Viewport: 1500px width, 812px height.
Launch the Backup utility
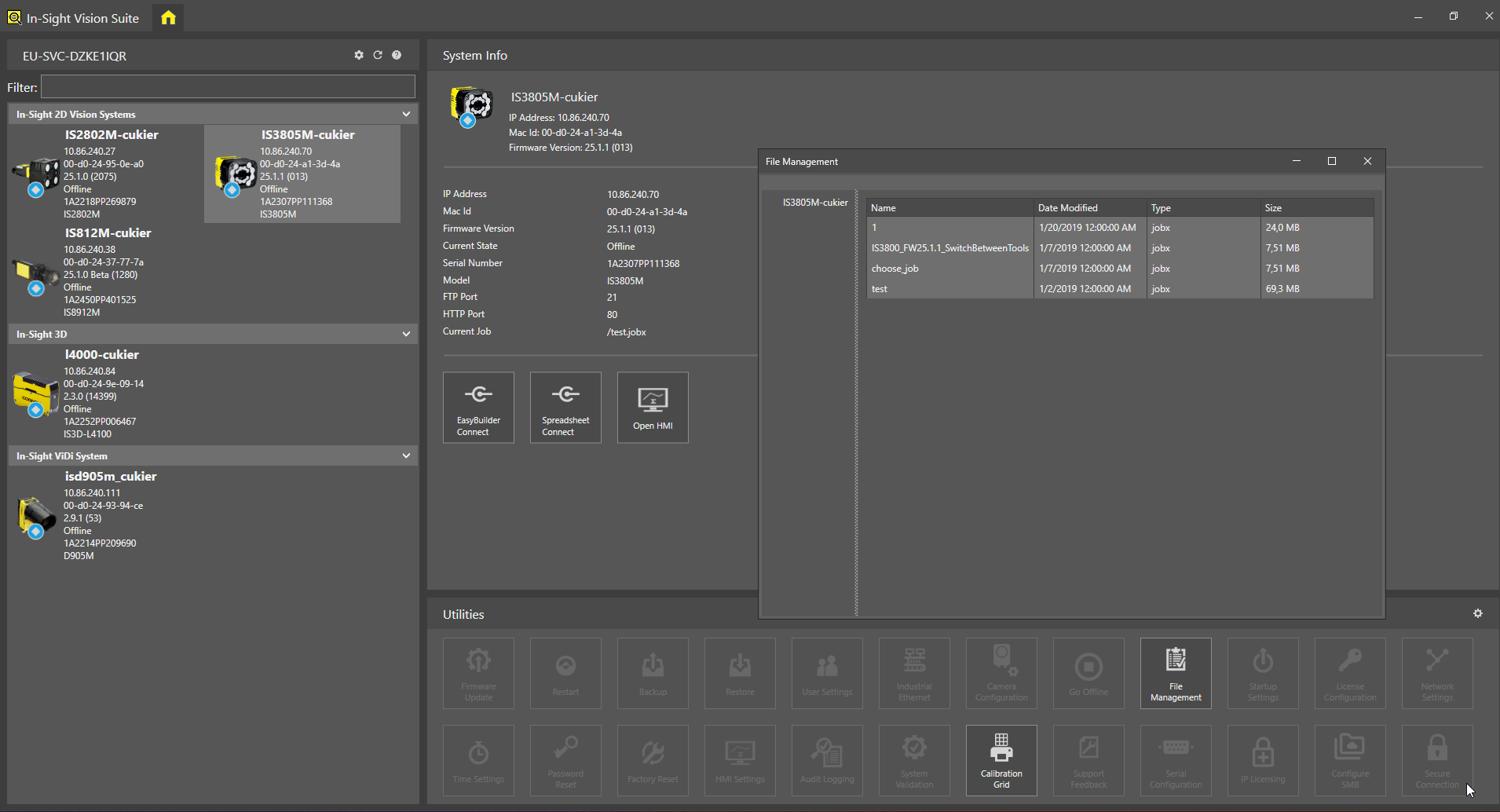click(653, 673)
